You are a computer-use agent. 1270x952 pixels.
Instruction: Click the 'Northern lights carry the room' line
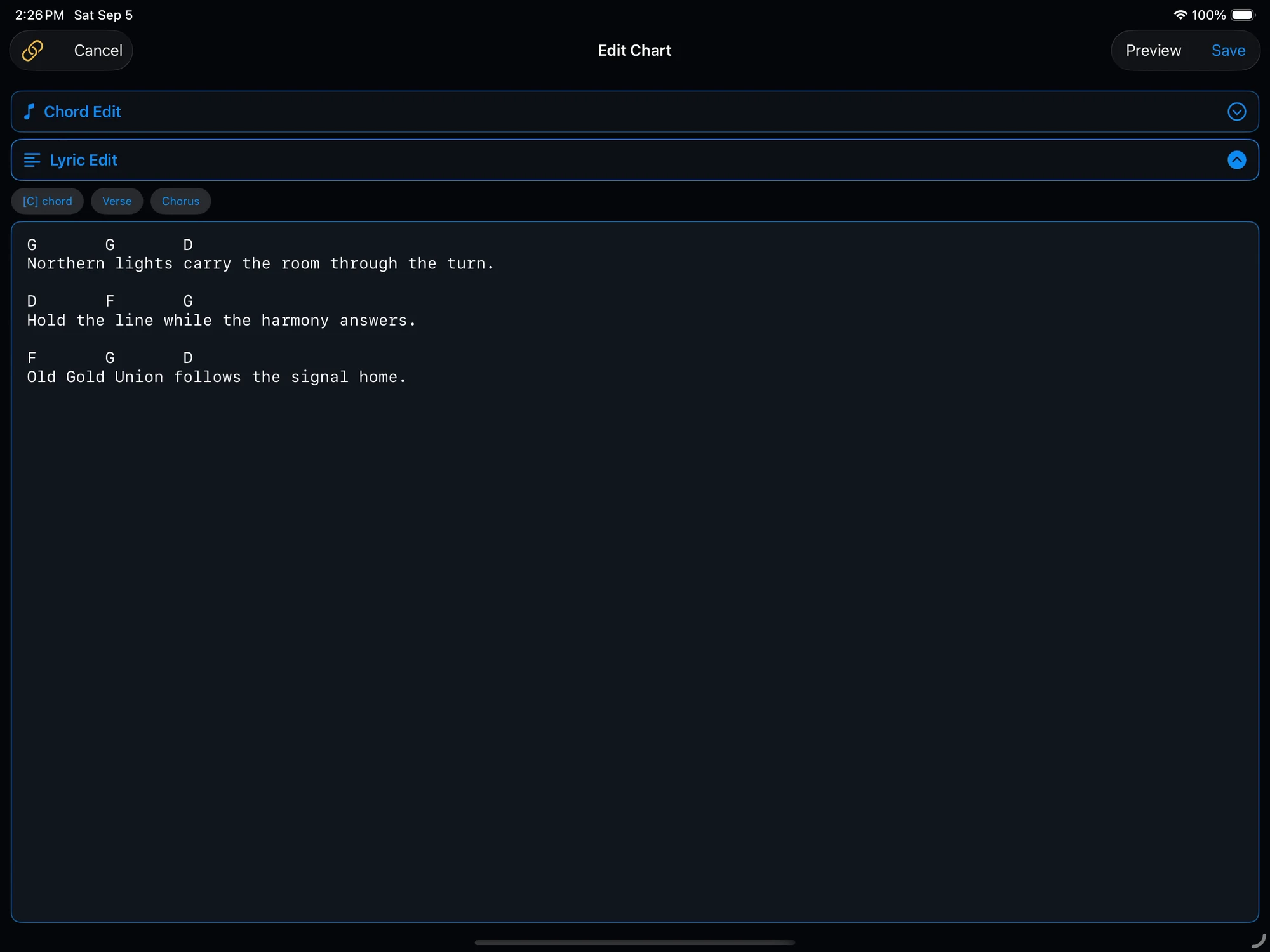coord(260,263)
